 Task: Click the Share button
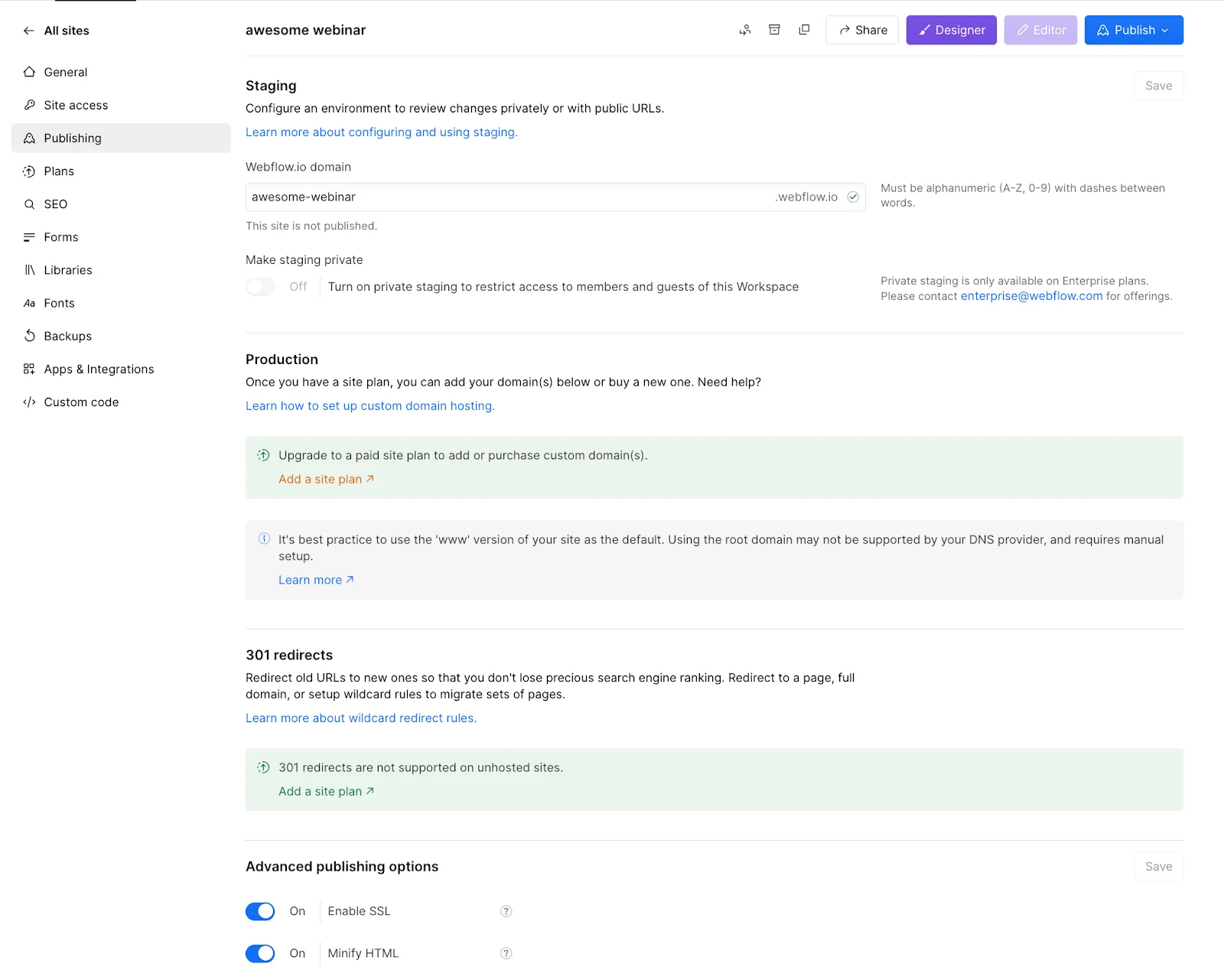[x=862, y=30]
